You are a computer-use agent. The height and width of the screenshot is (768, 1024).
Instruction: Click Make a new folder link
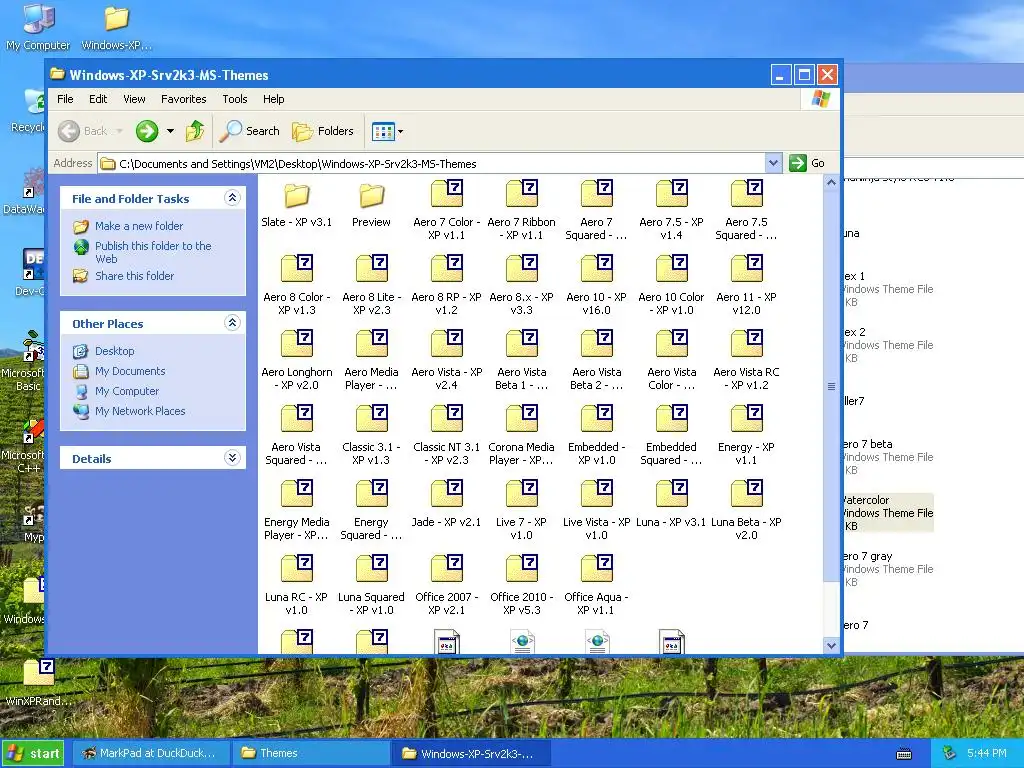[x=139, y=226]
